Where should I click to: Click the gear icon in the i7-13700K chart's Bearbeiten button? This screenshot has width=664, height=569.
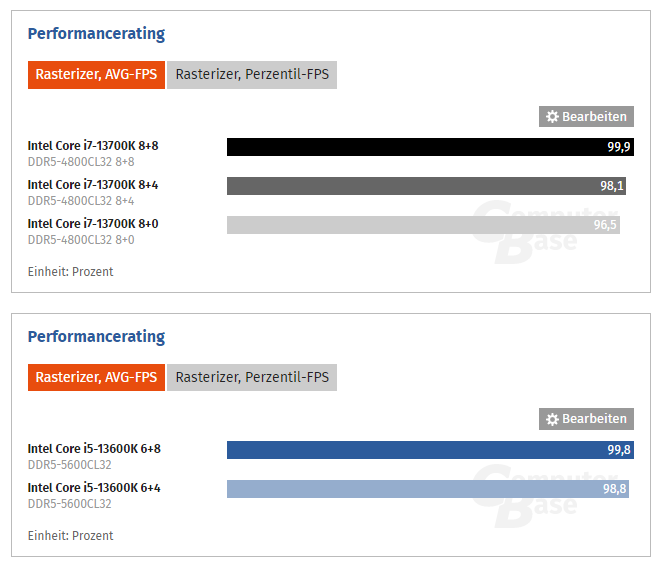pyautogui.click(x=552, y=116)
